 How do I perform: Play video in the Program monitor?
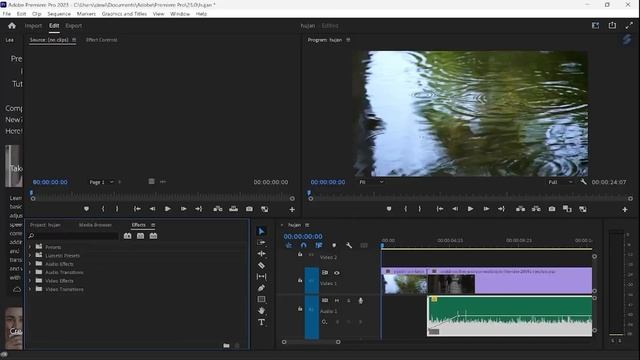coord(470,209)
